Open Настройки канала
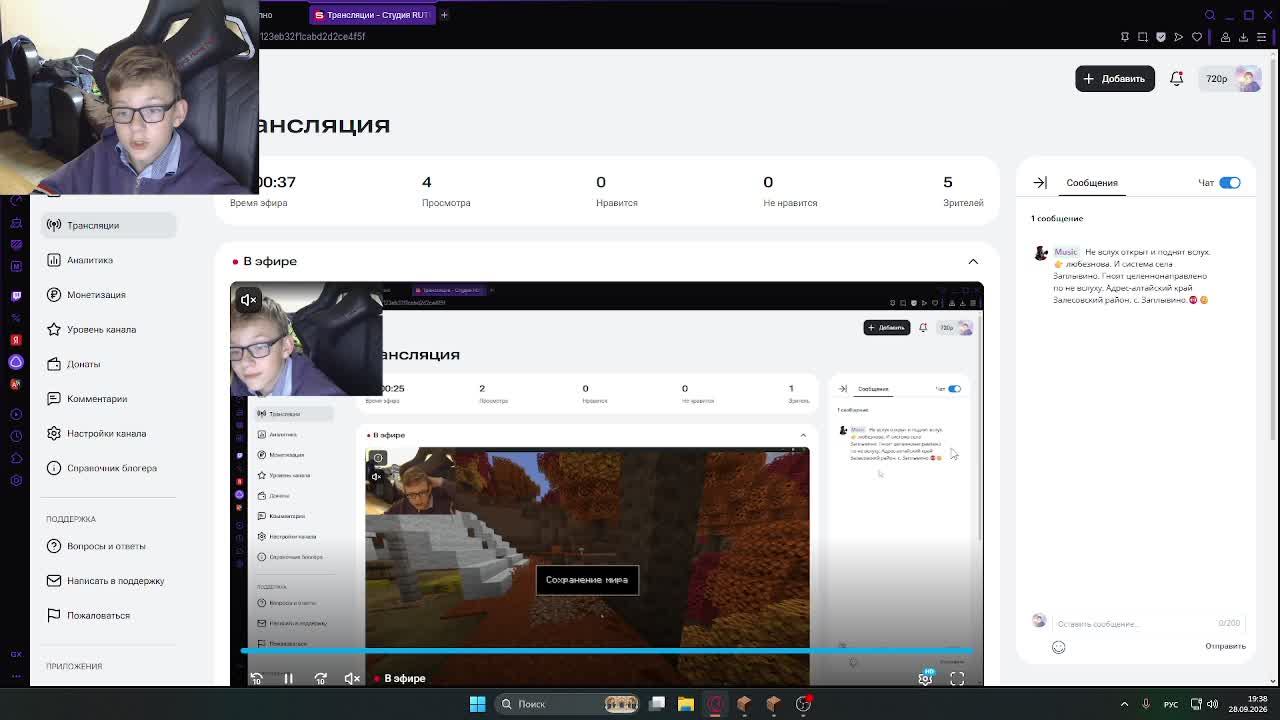1280x720 pixels. pos(109,433)
